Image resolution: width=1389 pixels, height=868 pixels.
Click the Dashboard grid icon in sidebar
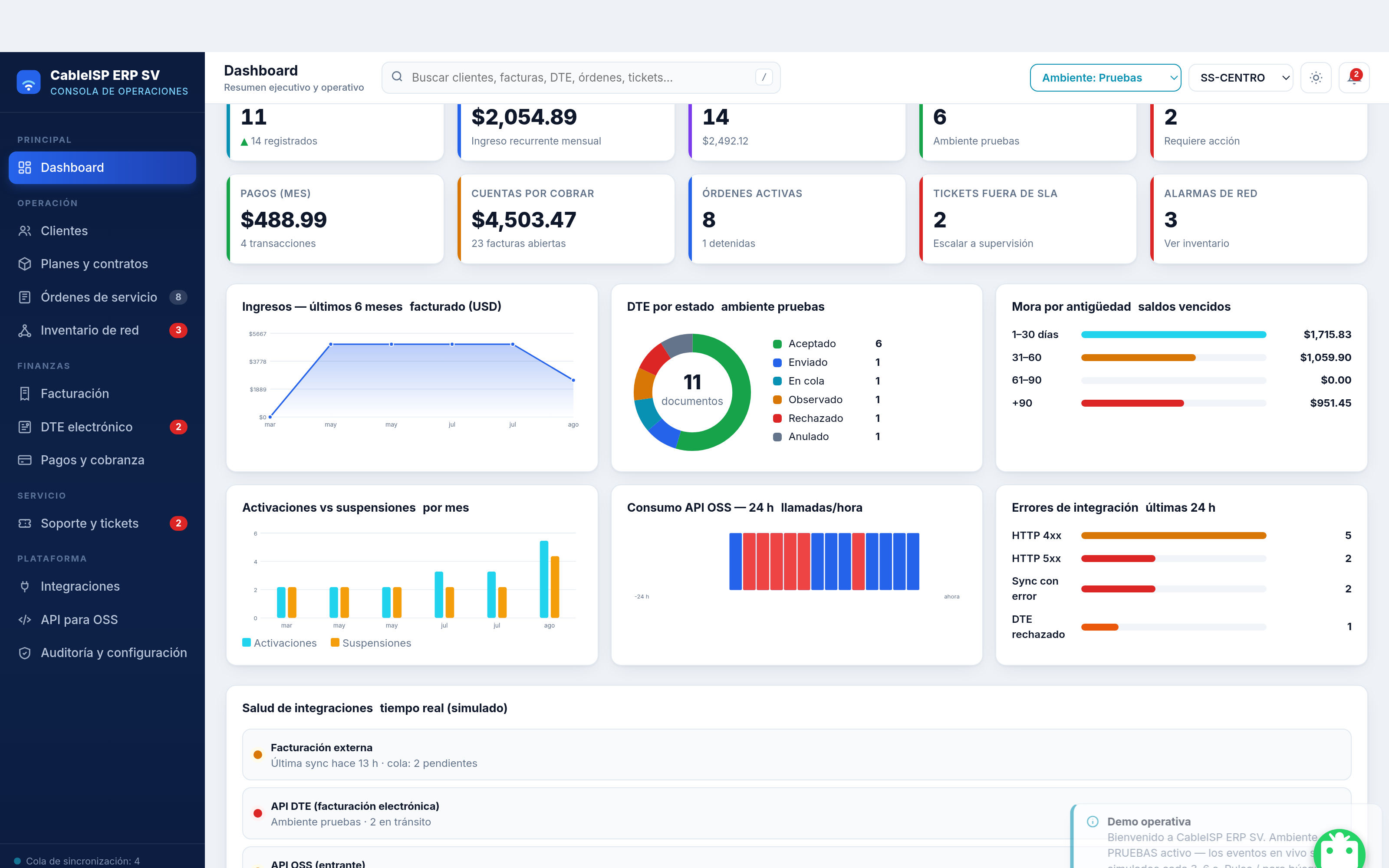pyautogui.click(x=25, y=168)
